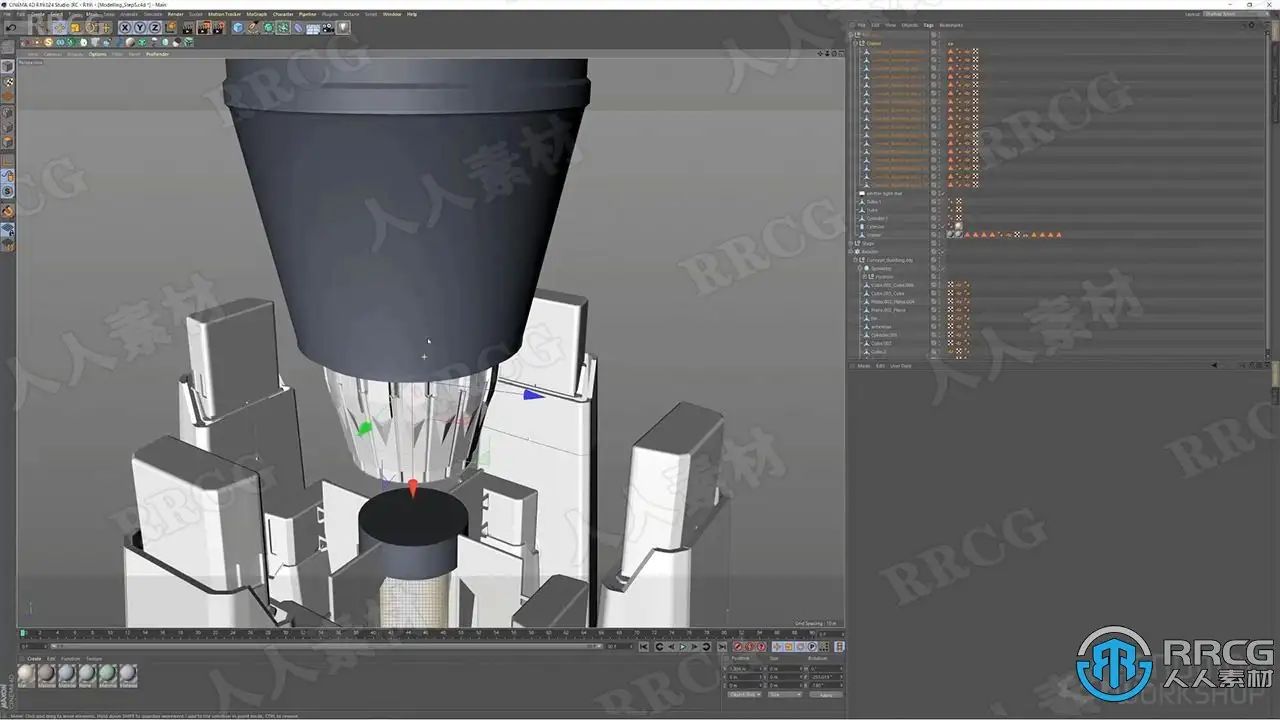The height and width of the screenshot is (720, 1280).
Task: Click the Undo arrow icon
Action: point(11,28)
